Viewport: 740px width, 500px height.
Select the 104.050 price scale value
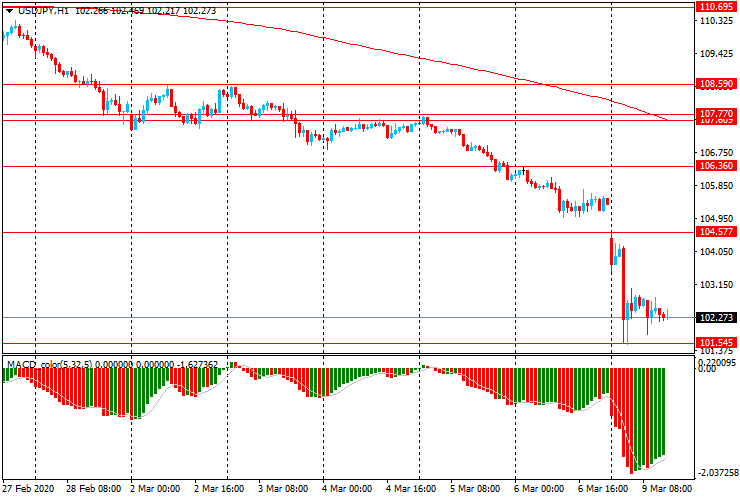tap(716, 252)
